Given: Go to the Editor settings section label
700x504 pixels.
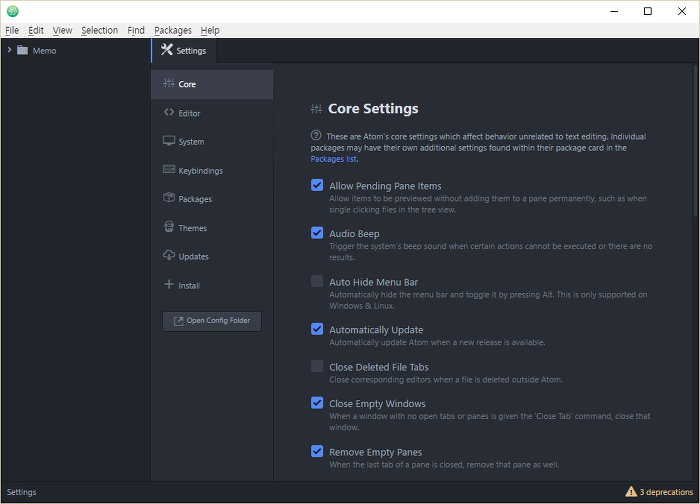Looking at the screenshot, I should coord(189,113).
